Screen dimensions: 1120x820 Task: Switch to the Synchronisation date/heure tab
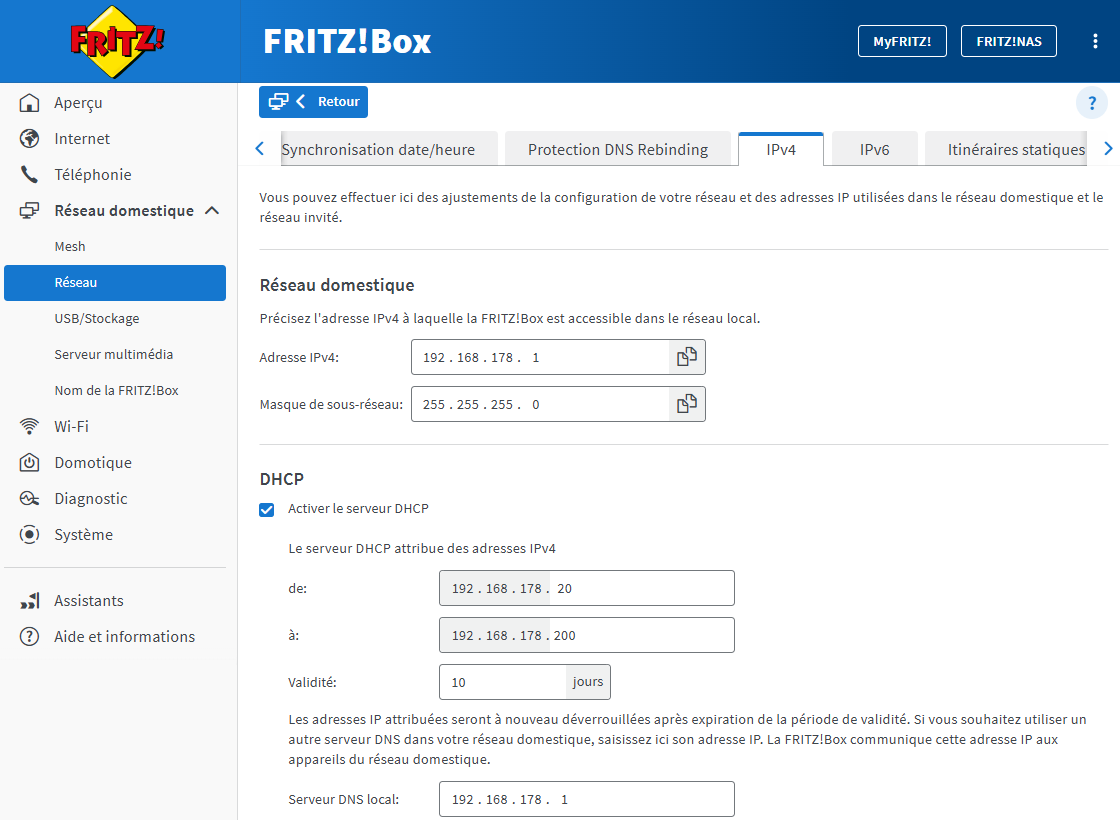(389, 149)
